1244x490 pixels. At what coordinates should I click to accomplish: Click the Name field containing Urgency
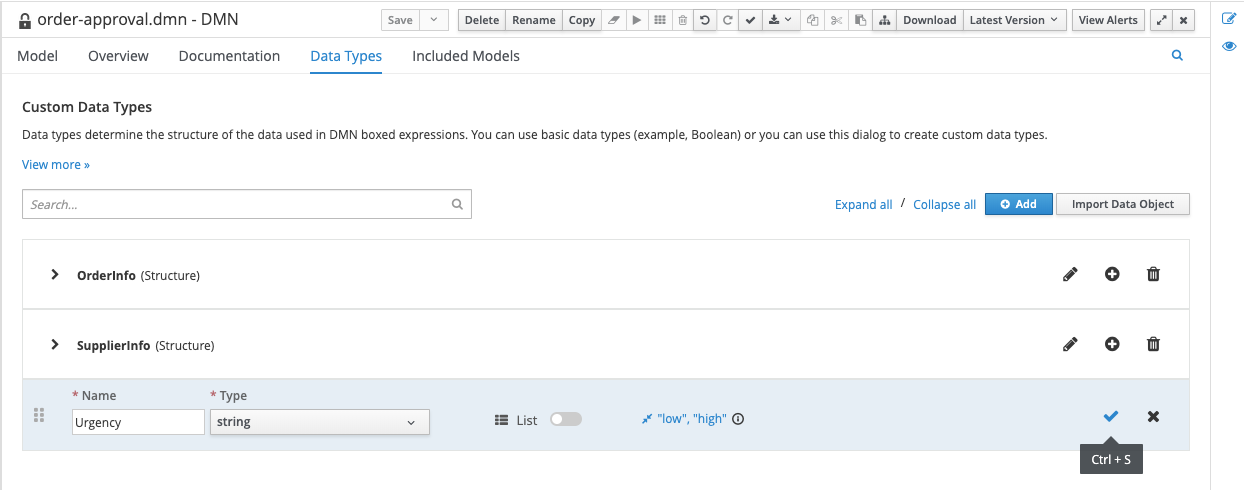pyautogui.click(x=138, y=422)
